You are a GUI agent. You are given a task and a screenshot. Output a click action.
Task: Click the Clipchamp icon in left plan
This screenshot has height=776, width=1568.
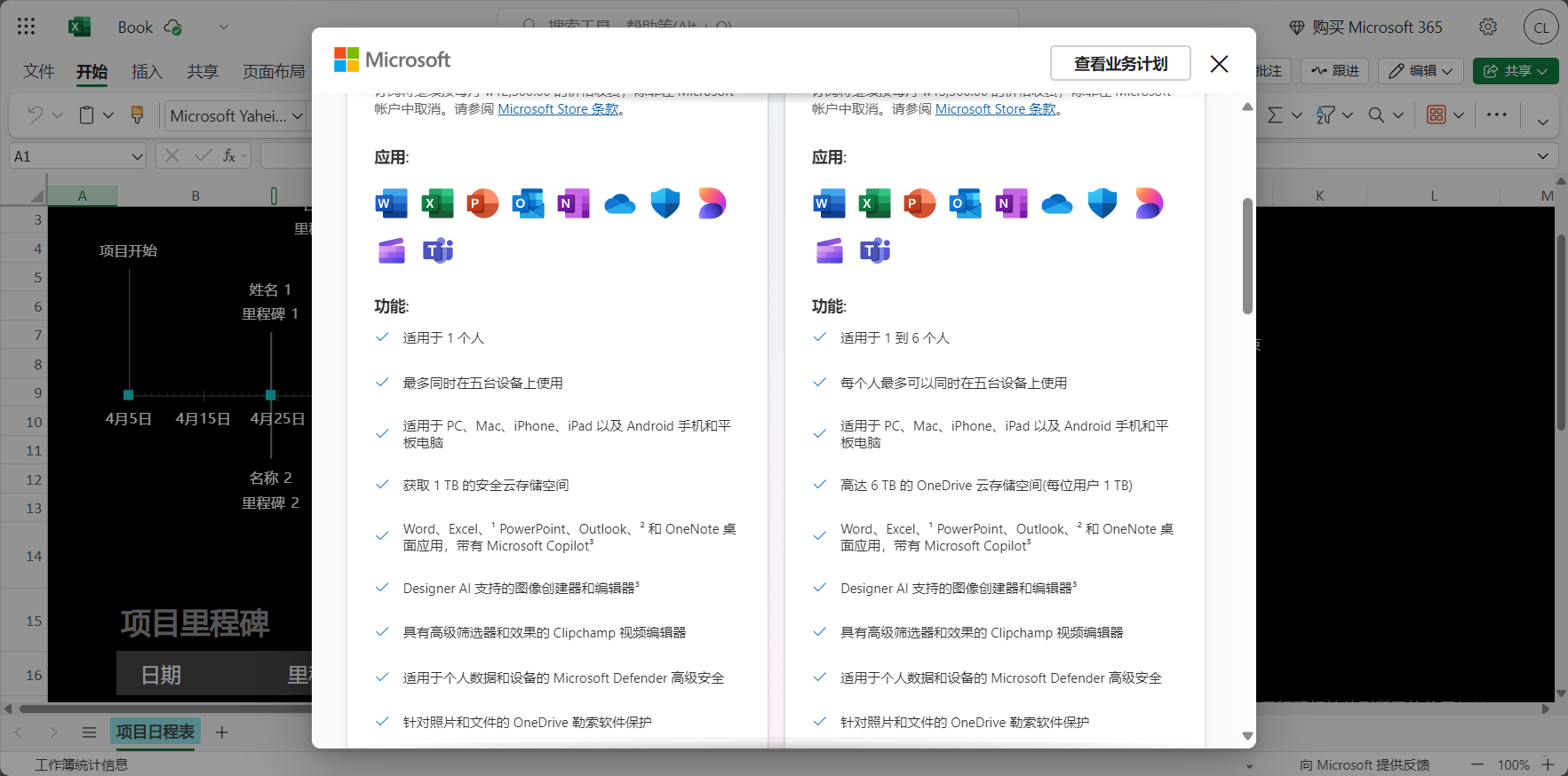(391, 251)
